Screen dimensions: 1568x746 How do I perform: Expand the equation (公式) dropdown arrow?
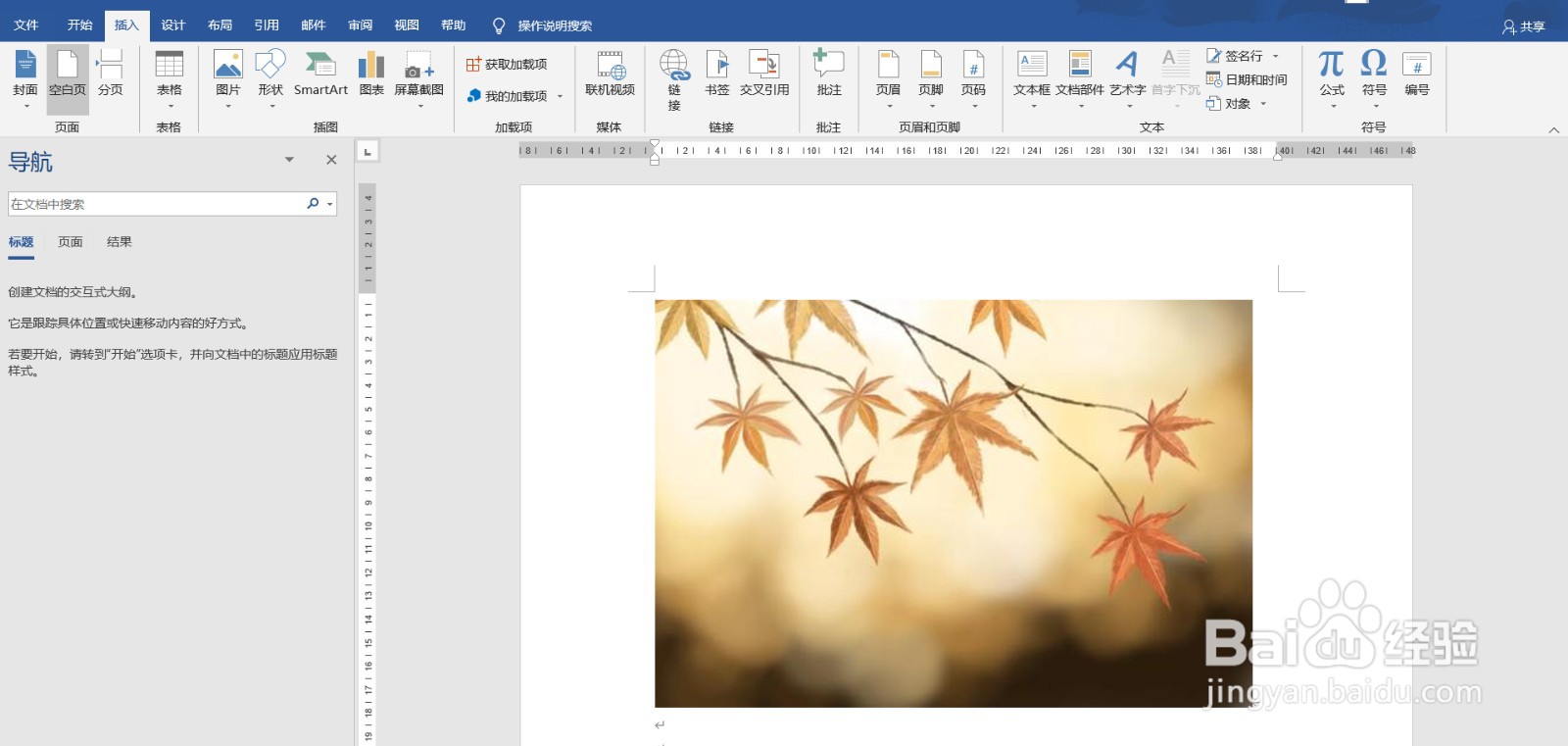(x=1333, y=106)
